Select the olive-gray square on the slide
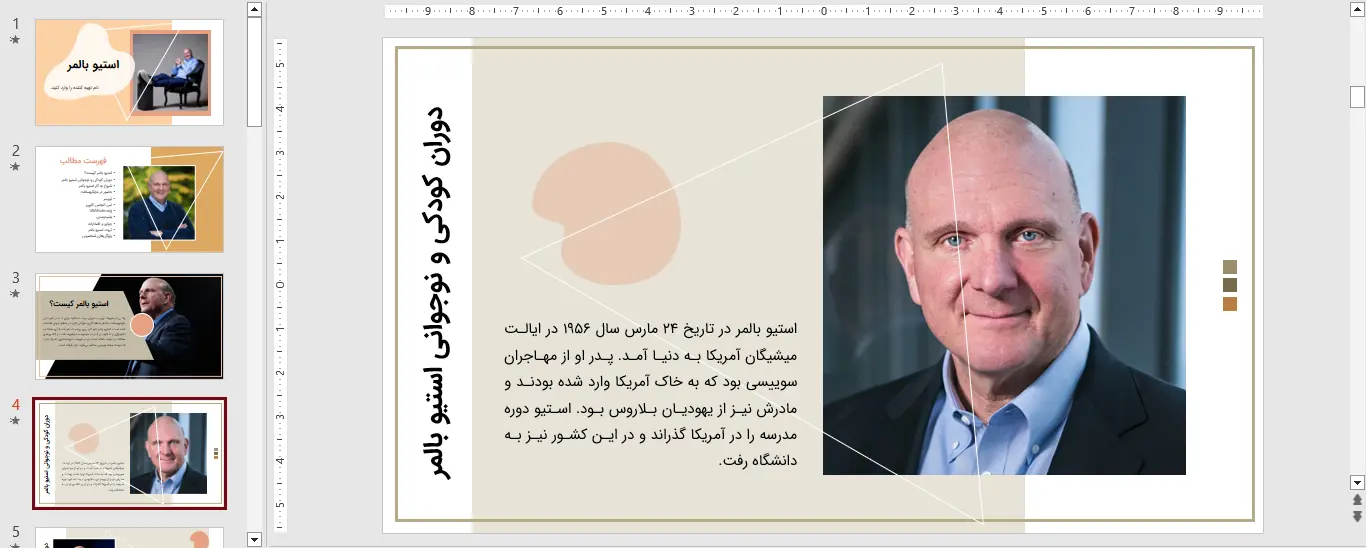Screen dimensions: 1366x548 point(1230,267)
